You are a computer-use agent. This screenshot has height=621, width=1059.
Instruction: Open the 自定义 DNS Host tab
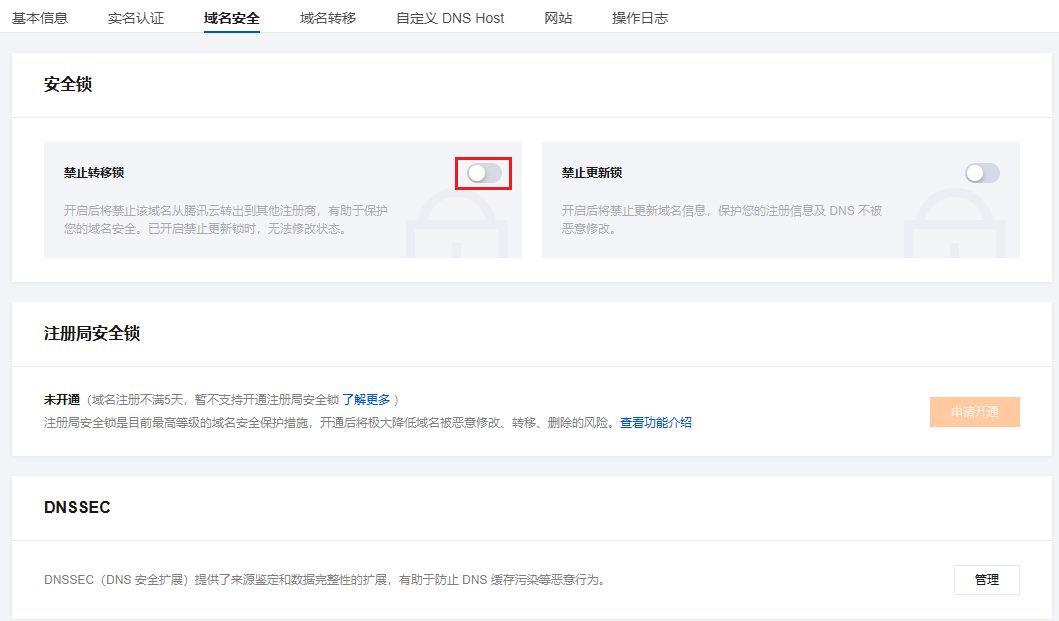tap(450, 18)
